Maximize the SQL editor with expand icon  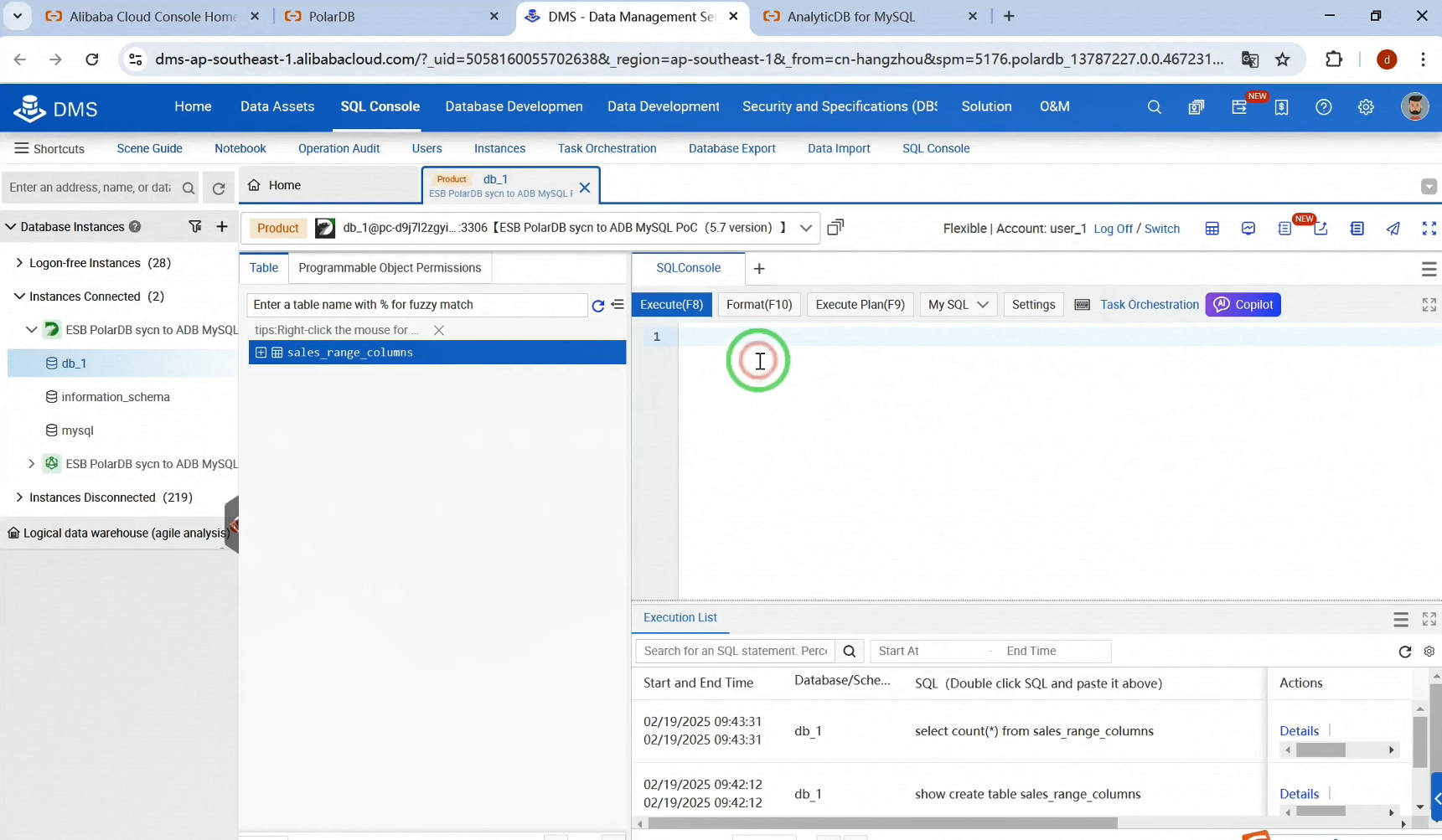click(x=1429, y=305)
